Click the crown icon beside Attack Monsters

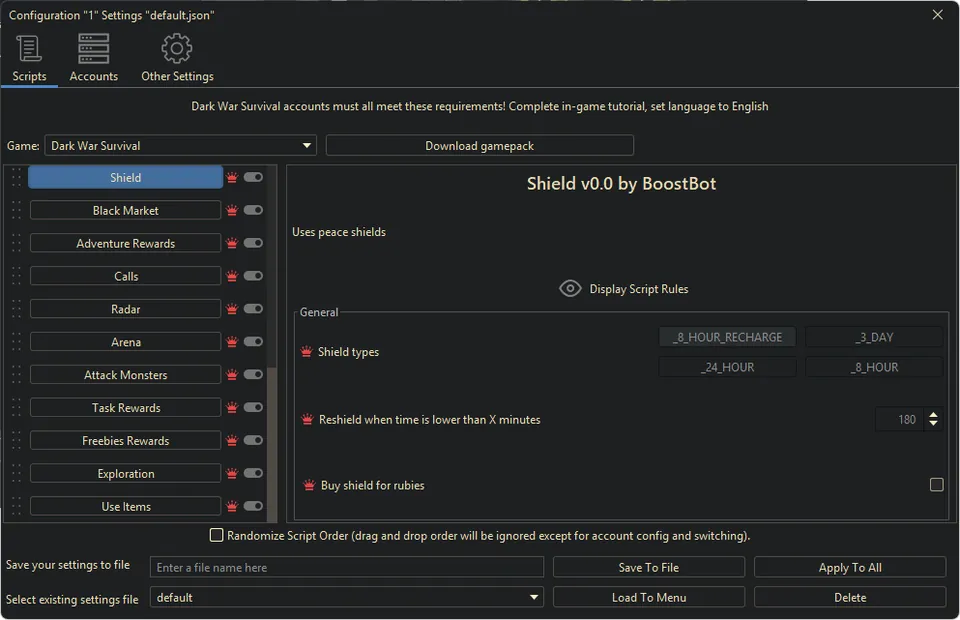(x=232, y=375)
